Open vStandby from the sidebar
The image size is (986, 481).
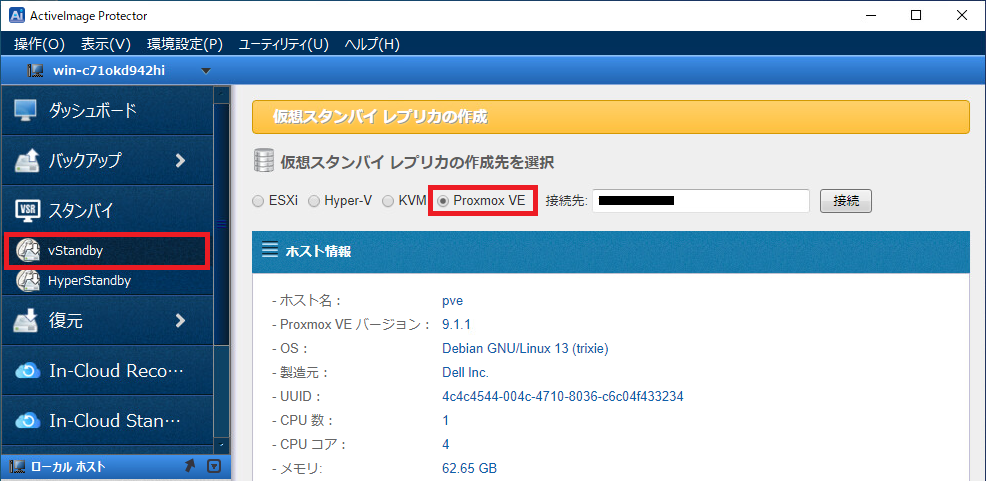[x=75, y=251]
